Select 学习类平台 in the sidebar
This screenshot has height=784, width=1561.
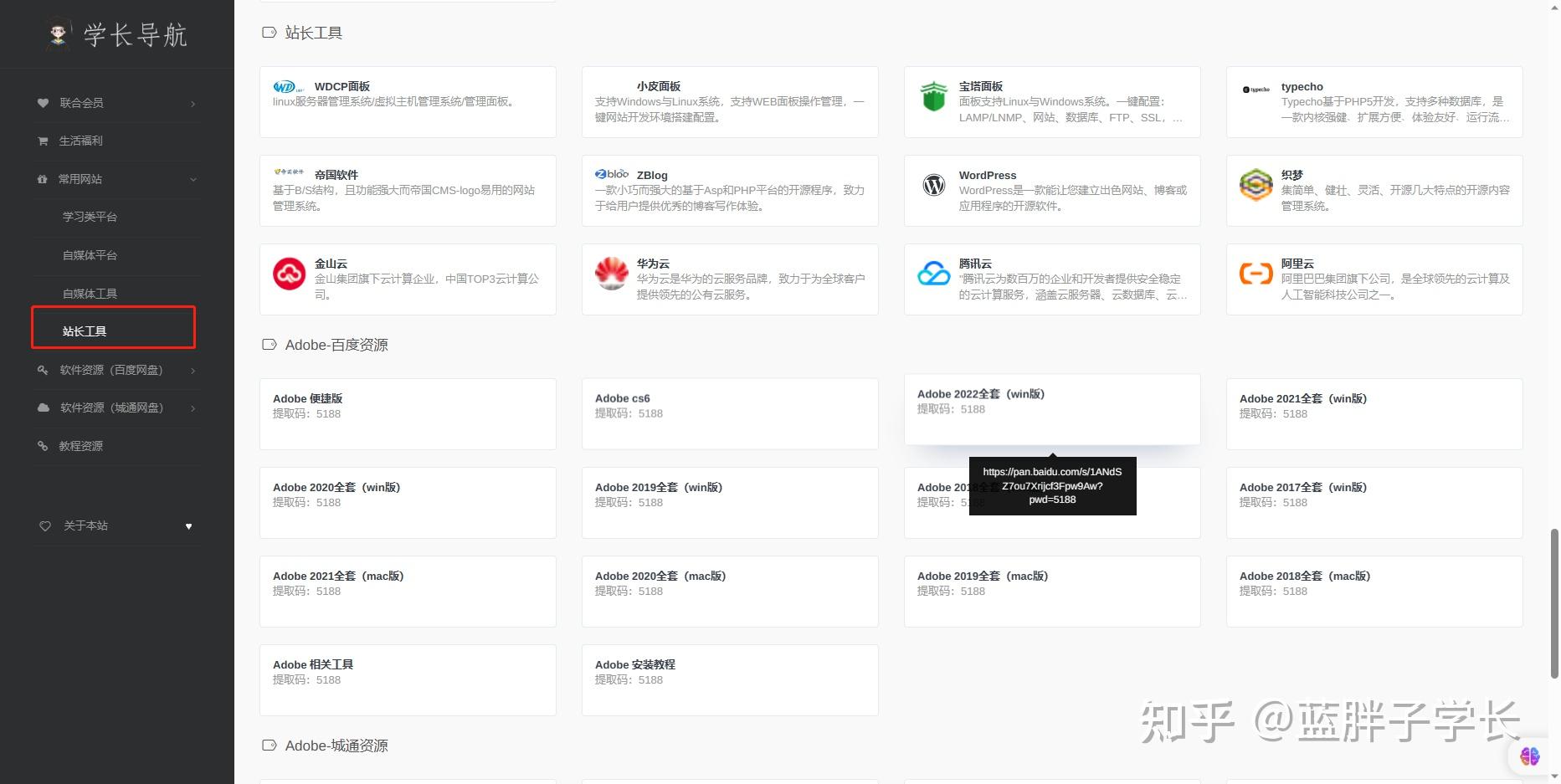90,217
